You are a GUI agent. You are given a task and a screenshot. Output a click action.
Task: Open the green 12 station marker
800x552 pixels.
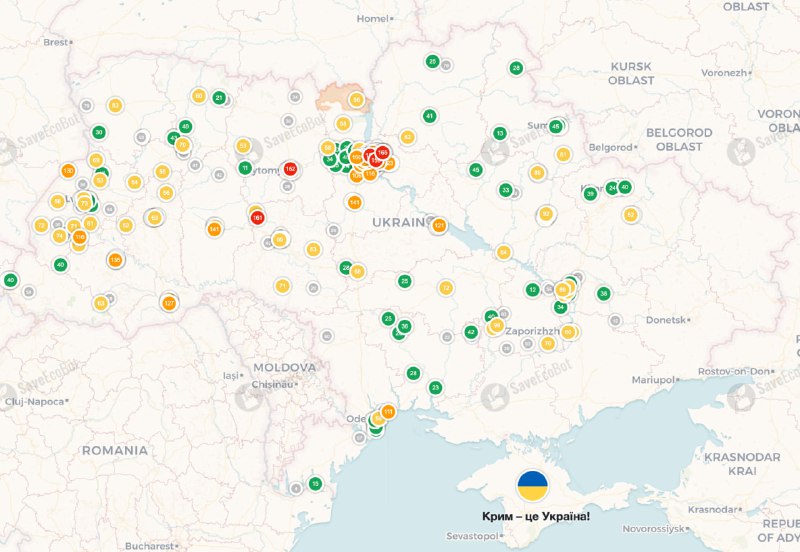[x=532, y=290]
